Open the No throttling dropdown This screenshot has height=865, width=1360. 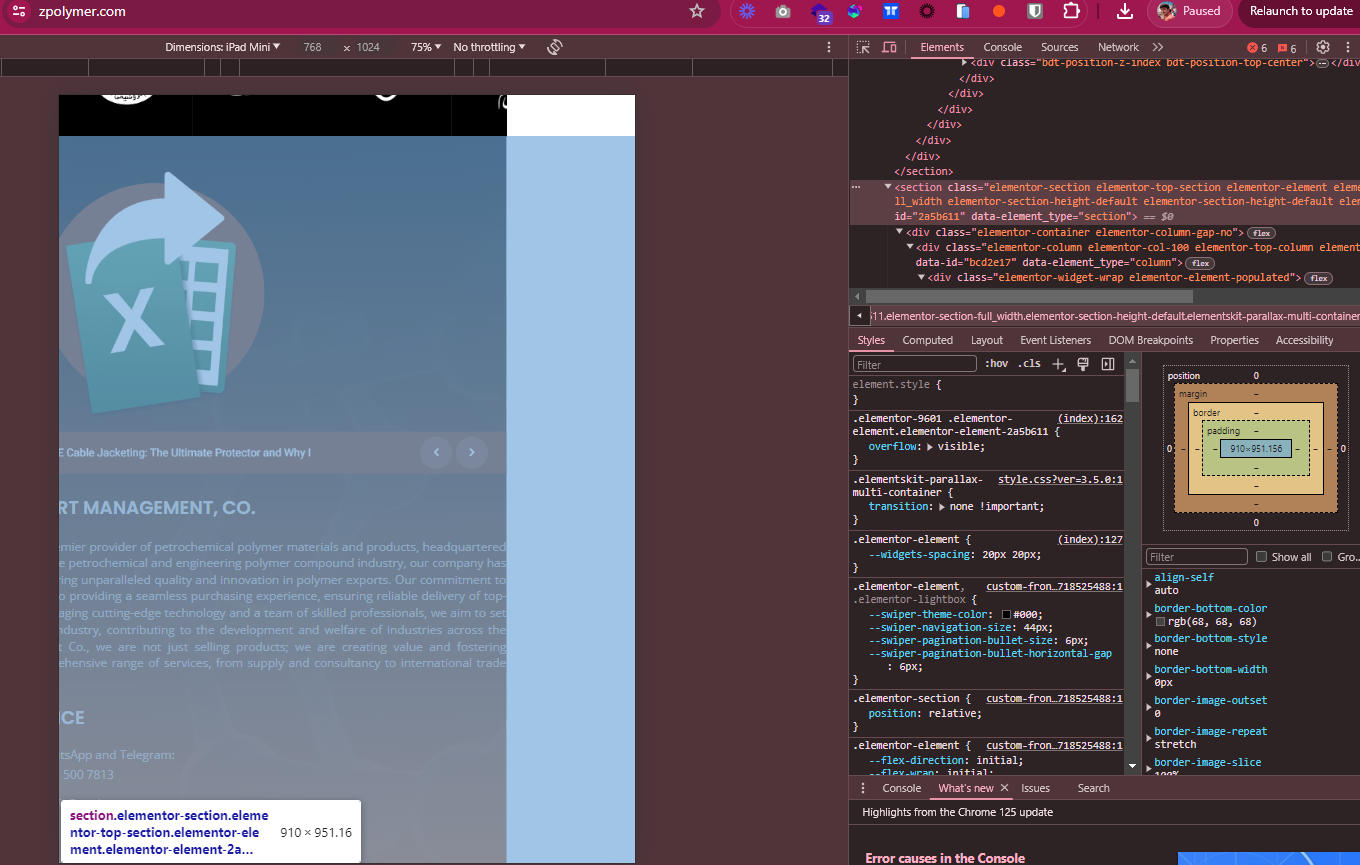489,47
